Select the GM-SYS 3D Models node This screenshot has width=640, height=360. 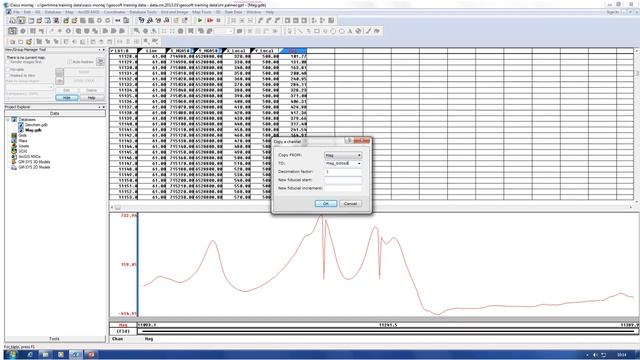coord(34,162)
